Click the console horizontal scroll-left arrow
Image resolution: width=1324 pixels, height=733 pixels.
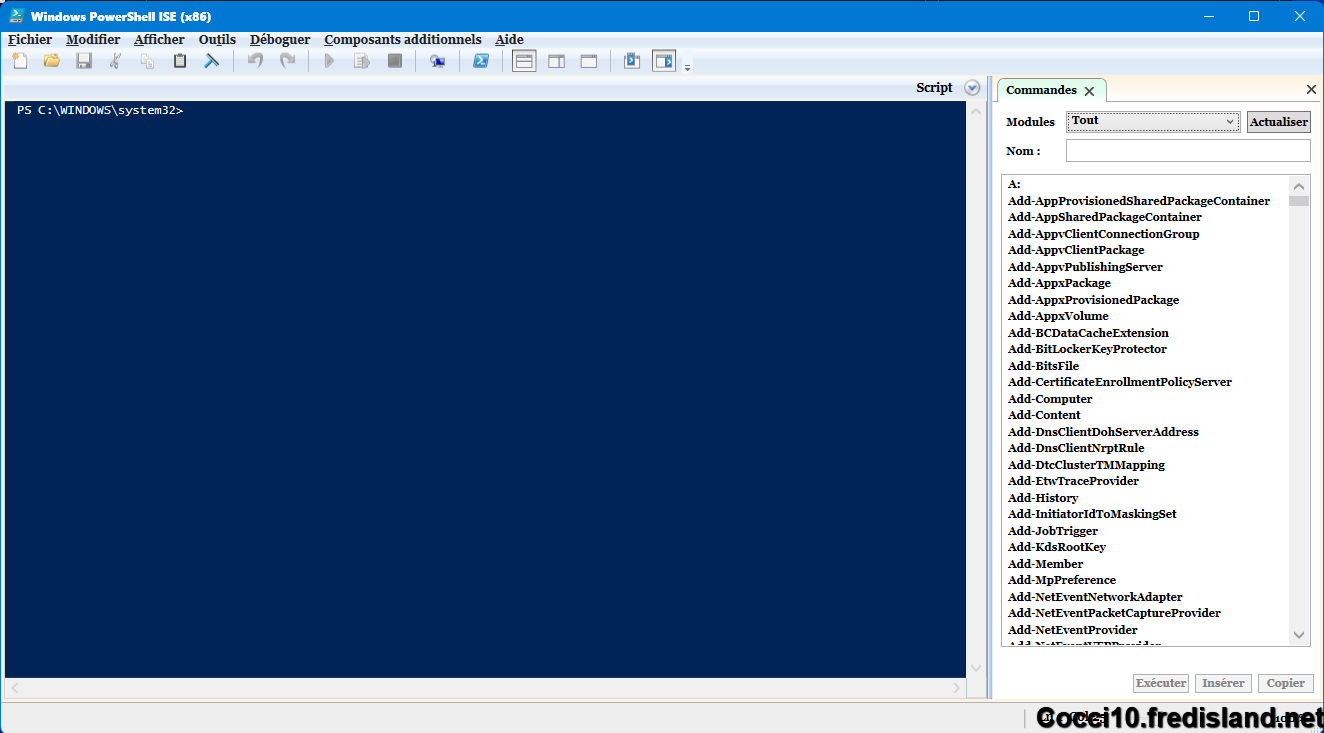(x=14, y=688)
